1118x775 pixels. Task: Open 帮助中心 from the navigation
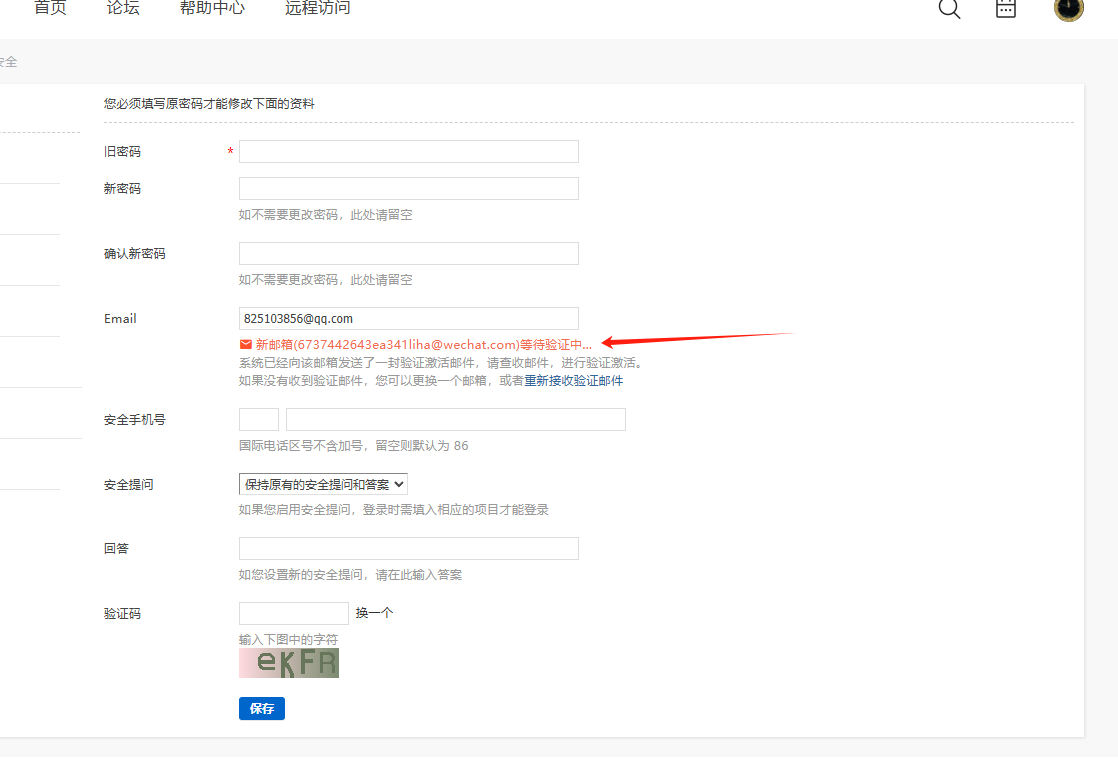pos(212,8)
